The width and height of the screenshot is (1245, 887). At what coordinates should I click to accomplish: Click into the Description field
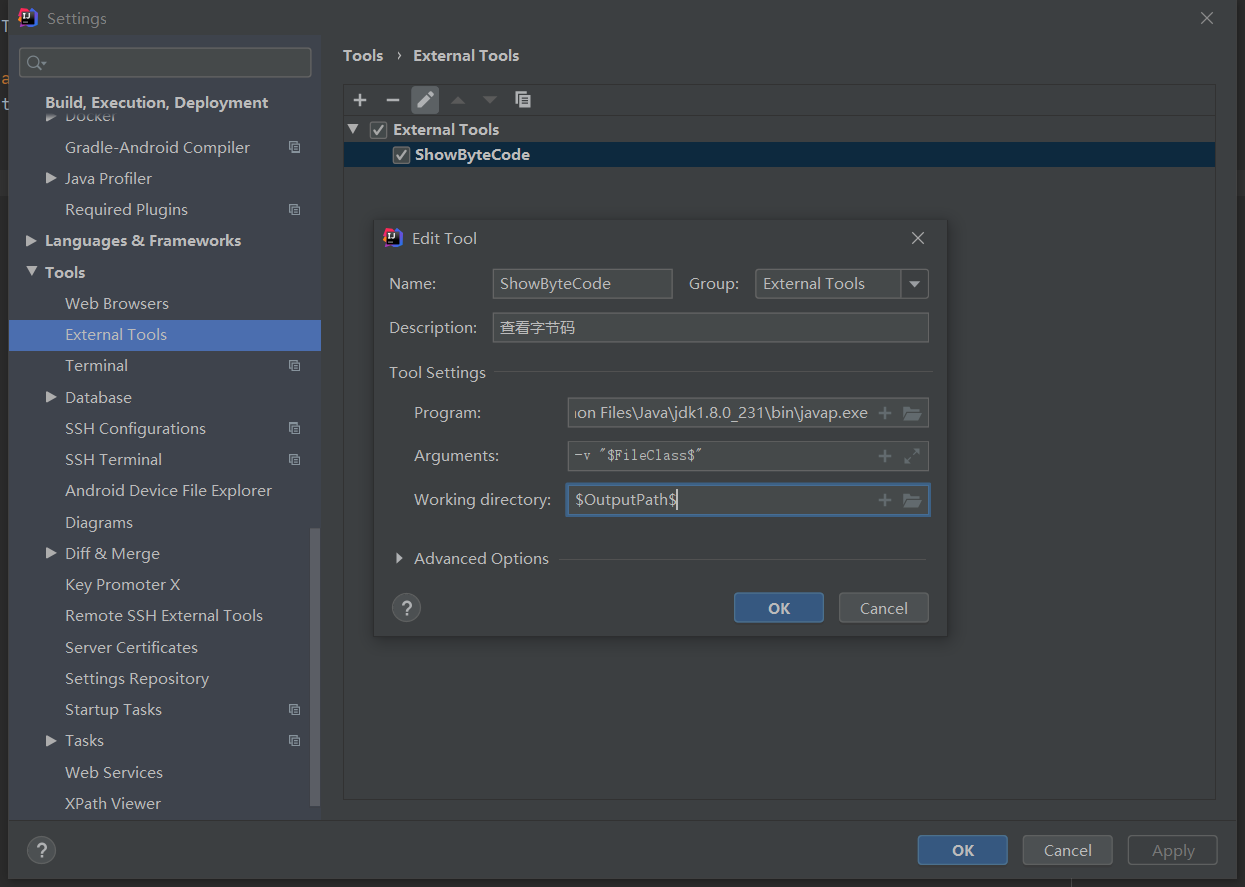pos(711,328)
